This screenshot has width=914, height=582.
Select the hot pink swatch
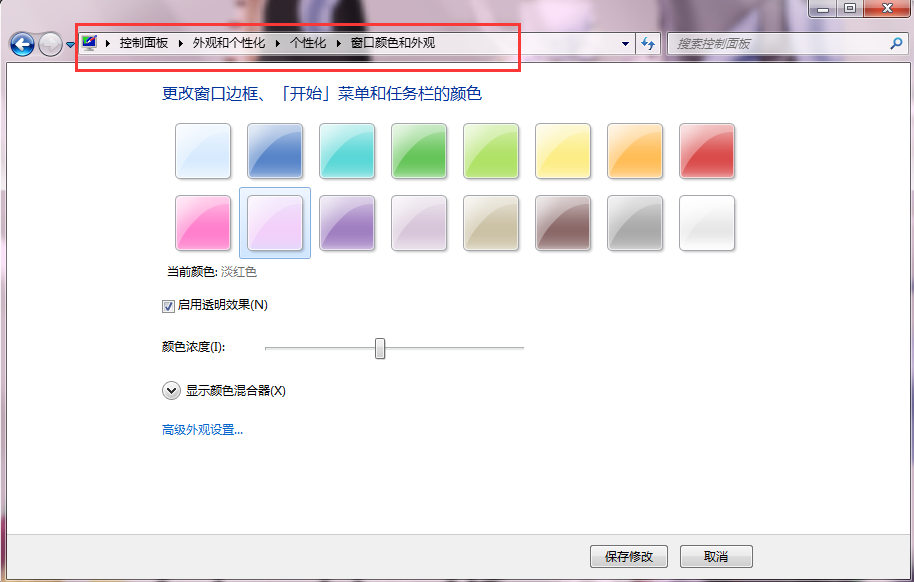(203, 223)
